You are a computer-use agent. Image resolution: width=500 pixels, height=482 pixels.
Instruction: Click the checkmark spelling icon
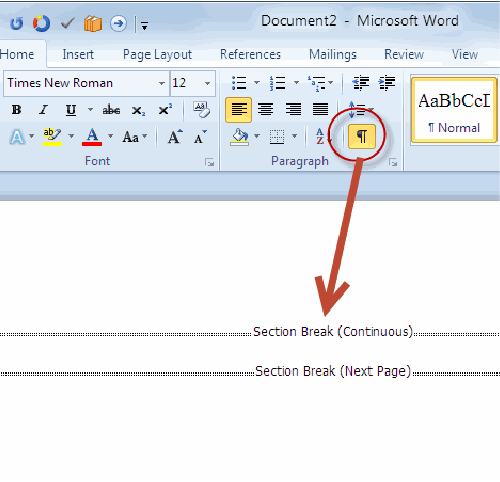[x=67, y=24]
